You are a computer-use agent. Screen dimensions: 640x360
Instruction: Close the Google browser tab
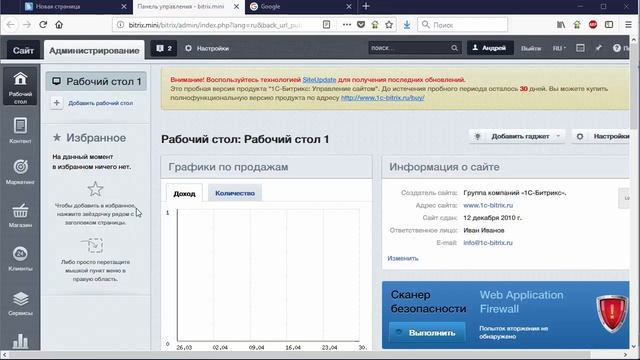(349, 7)
